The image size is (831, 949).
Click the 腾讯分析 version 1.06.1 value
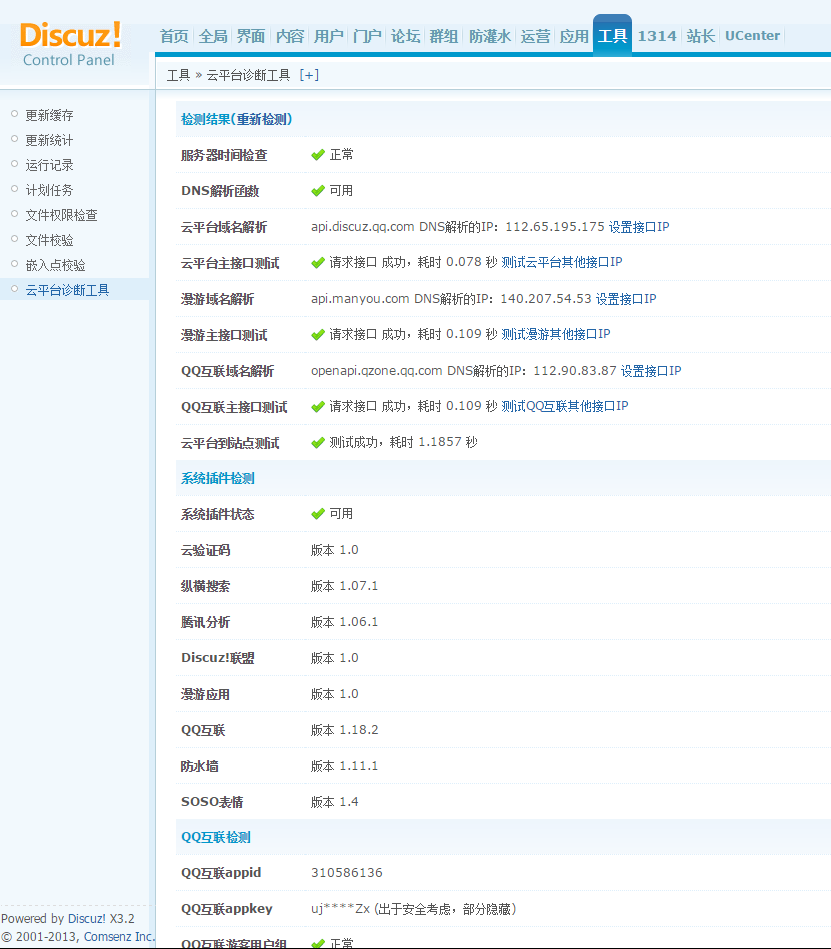point(344,622)
